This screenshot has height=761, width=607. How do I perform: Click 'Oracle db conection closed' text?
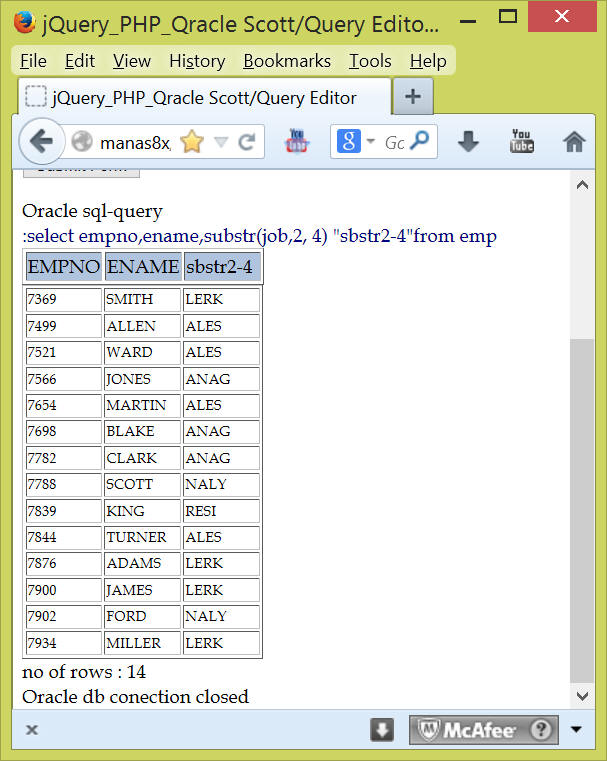click(x=135, y=697)
